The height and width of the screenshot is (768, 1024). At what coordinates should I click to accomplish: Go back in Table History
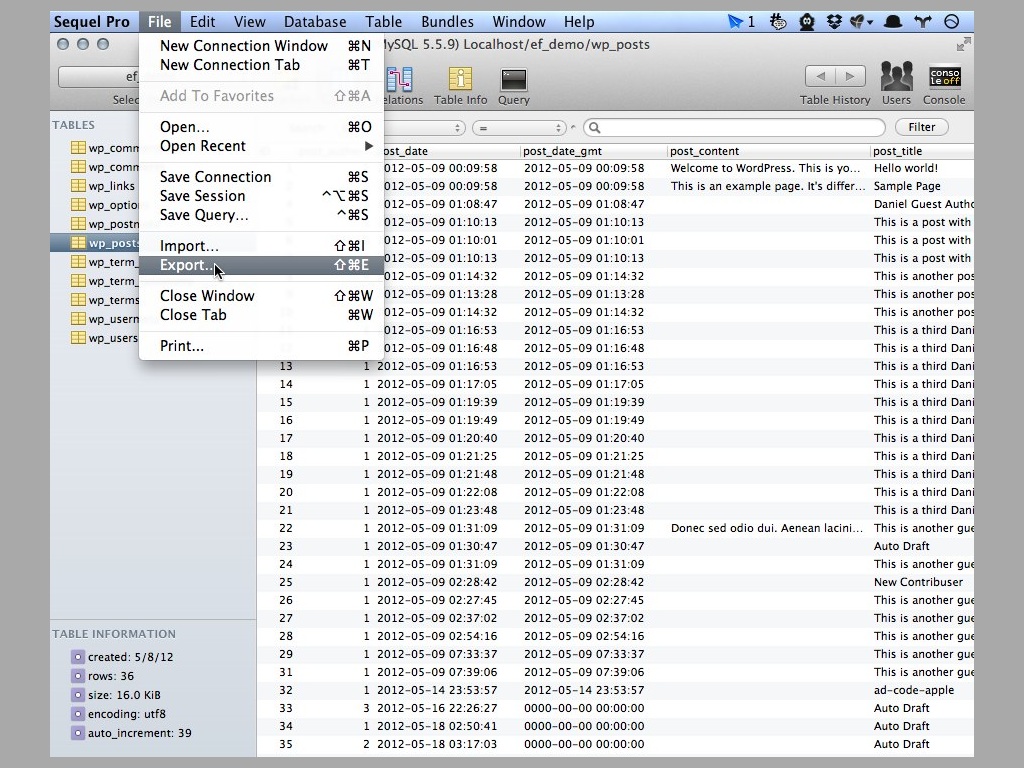tap(820, 76)
